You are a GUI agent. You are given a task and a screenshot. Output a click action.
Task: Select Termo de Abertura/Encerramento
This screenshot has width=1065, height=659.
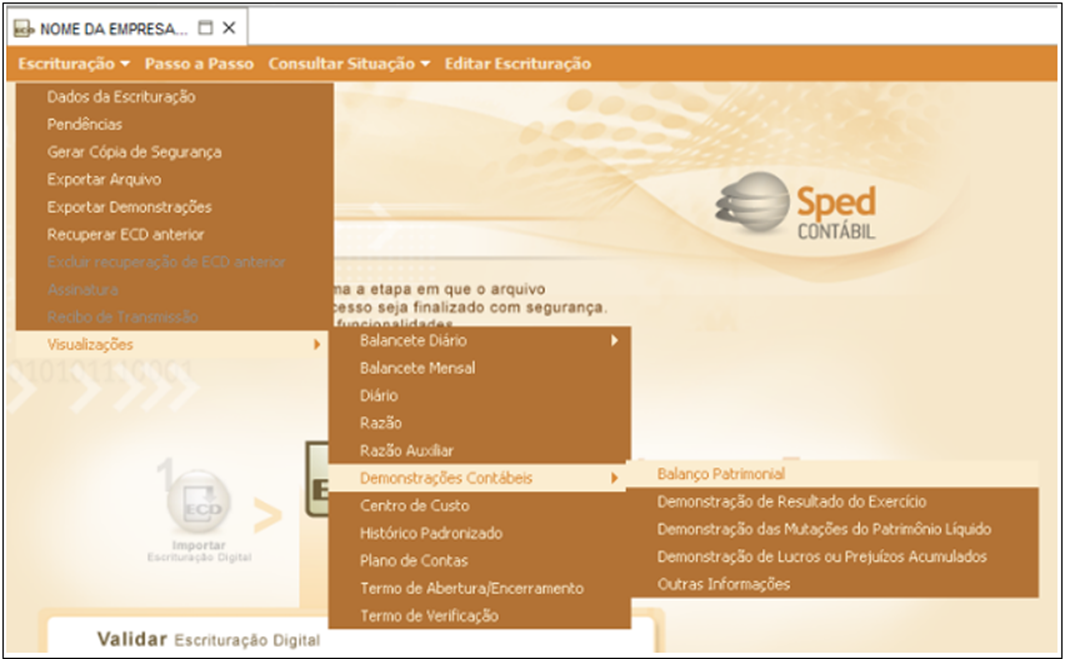[x=471, y=588]
